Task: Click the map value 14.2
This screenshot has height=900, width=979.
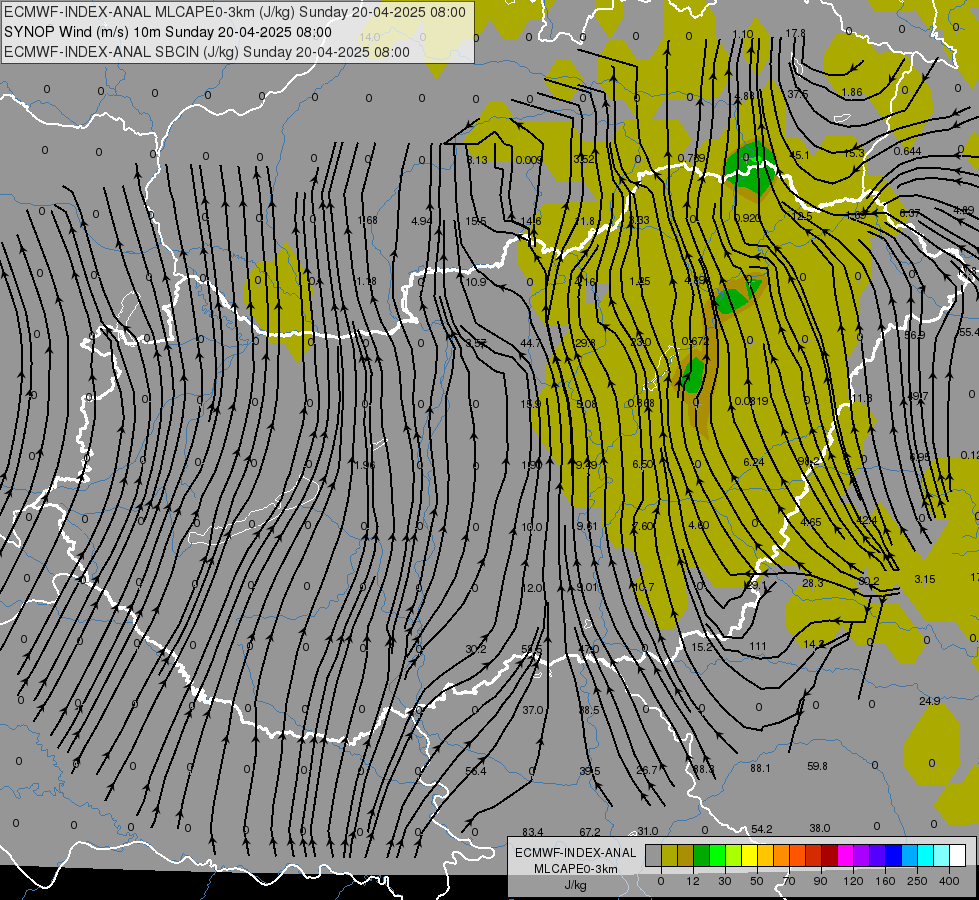Action: pyautogui.click(x=814, y=644)
